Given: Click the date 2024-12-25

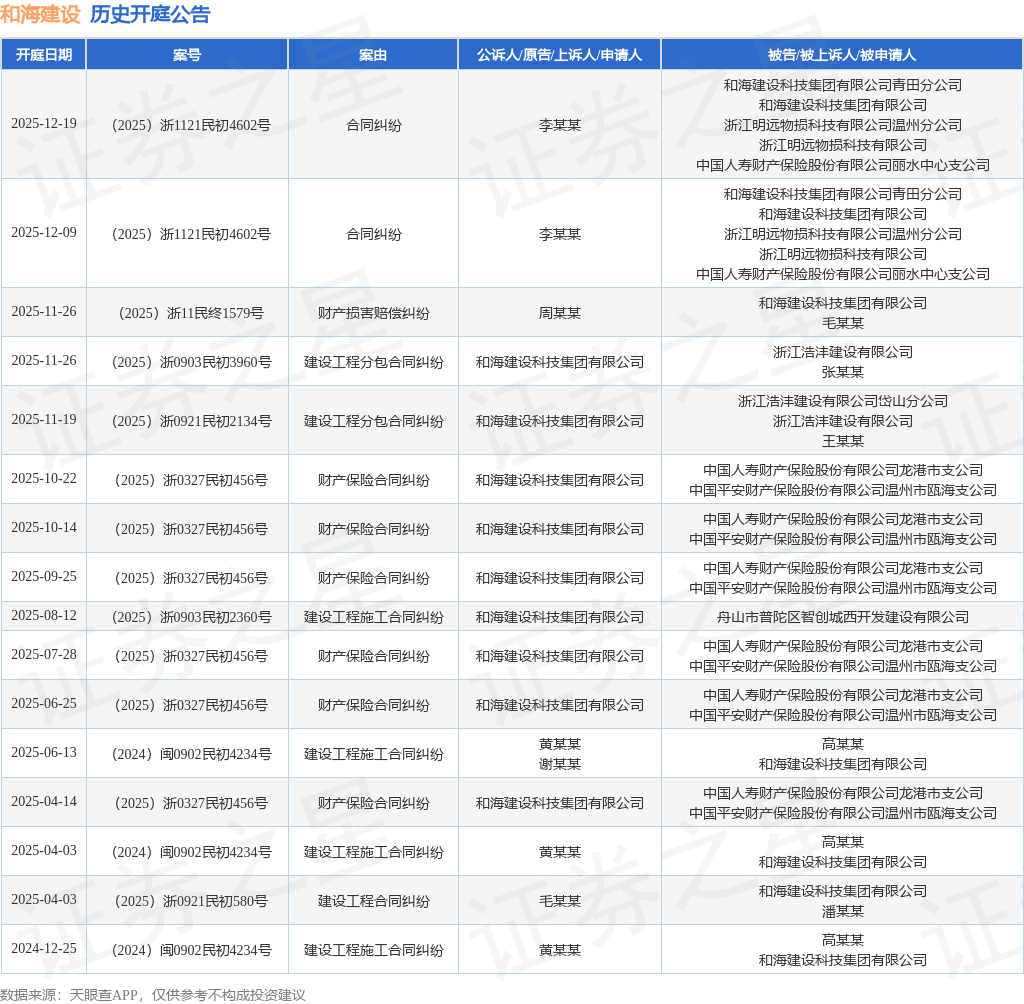Looking at the screenshot, I should point(44,948).
